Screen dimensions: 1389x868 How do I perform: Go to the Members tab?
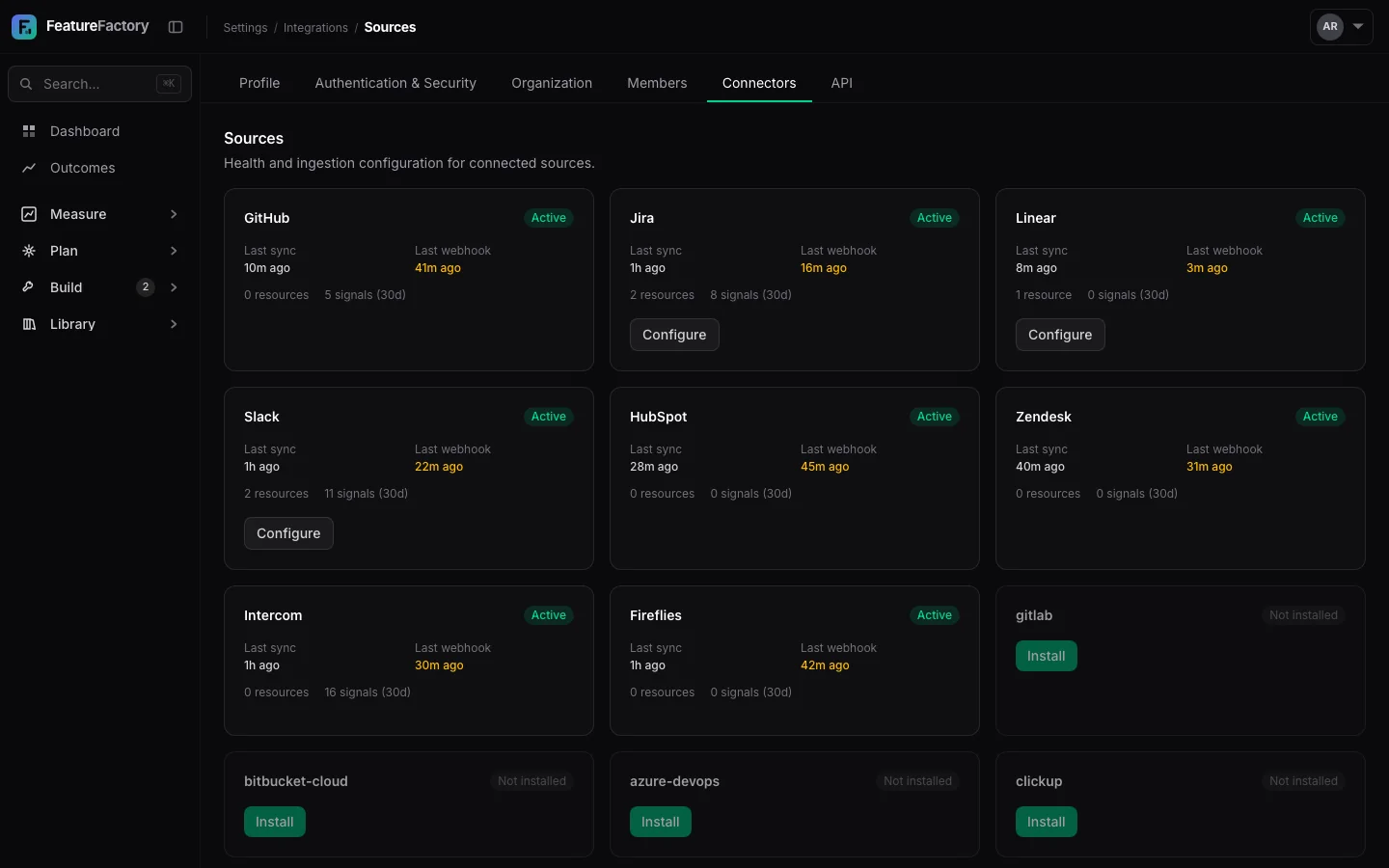657,83
